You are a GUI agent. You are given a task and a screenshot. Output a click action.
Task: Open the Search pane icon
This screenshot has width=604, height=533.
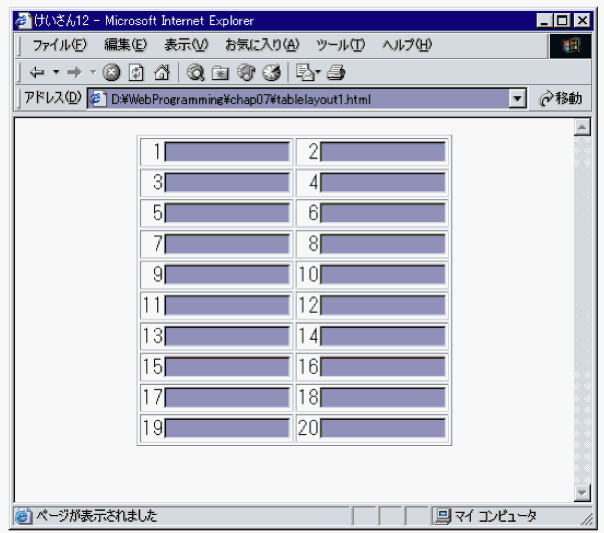click(196, 72)
